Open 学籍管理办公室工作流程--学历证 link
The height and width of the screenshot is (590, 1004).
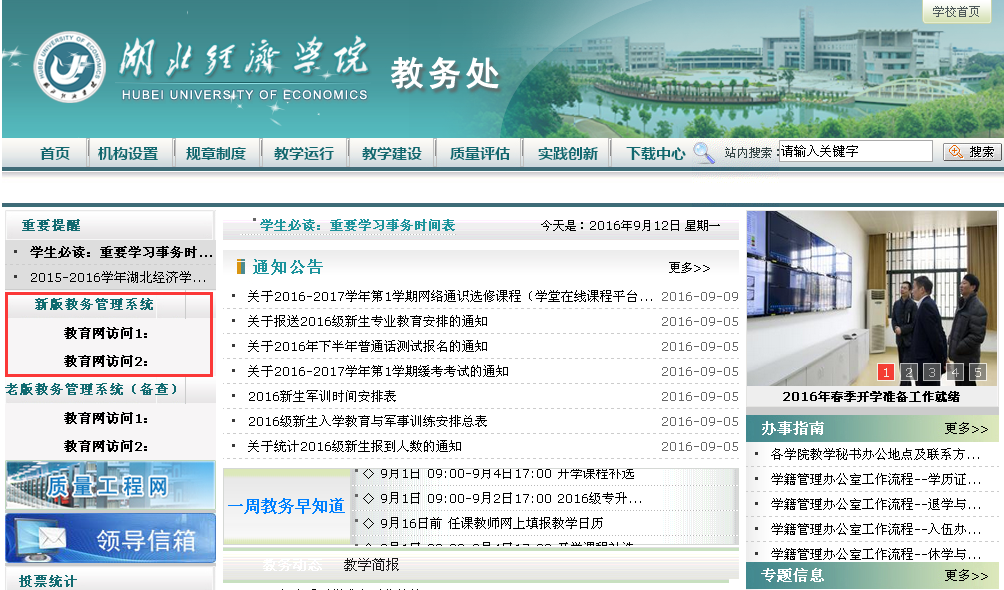click(x=875, y=479)
